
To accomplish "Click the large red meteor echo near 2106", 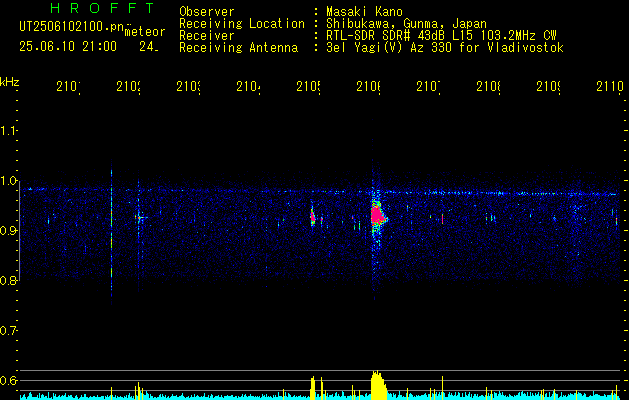I will tap(377, 215).
